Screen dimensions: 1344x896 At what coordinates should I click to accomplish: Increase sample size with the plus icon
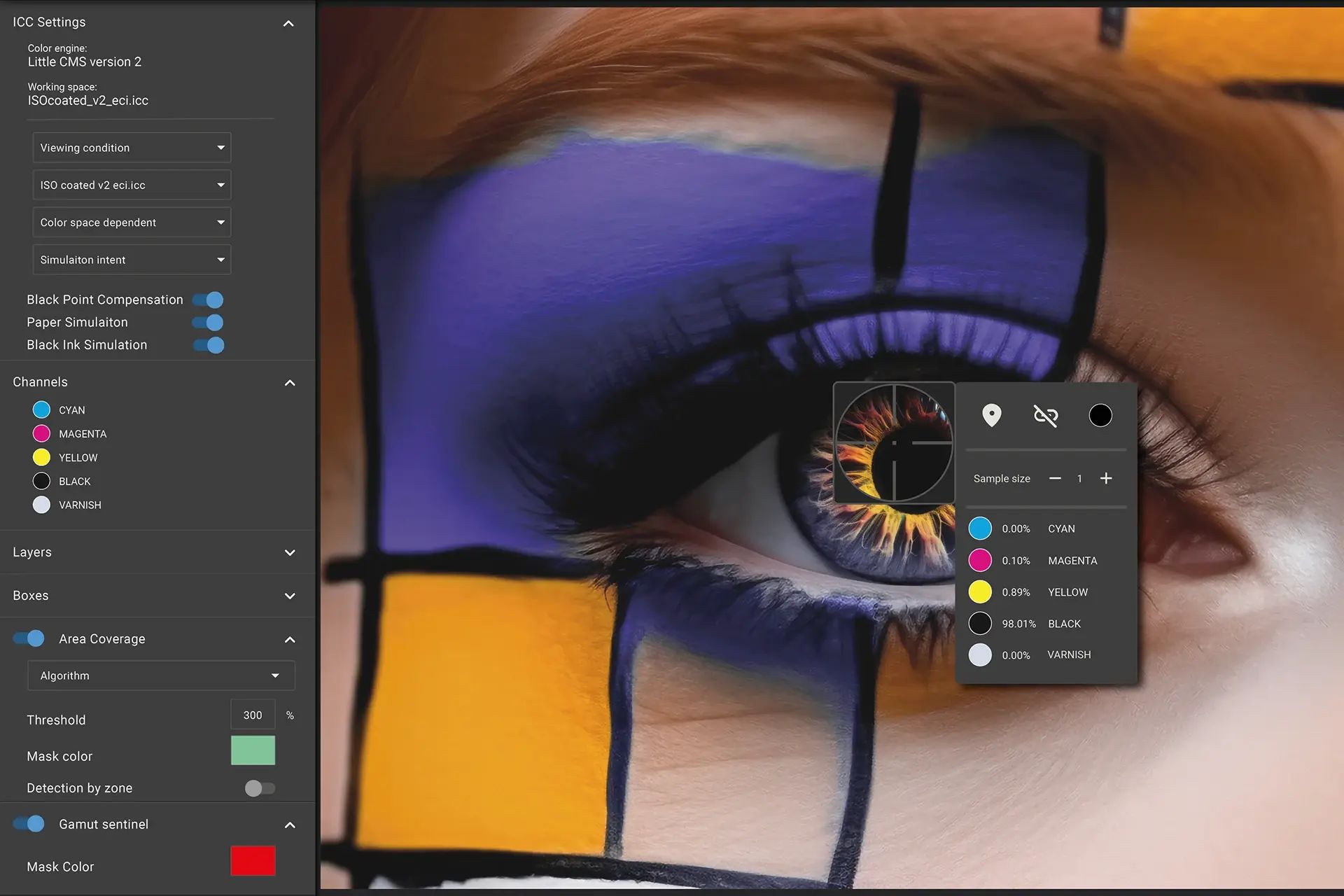tap(1106, 479)
